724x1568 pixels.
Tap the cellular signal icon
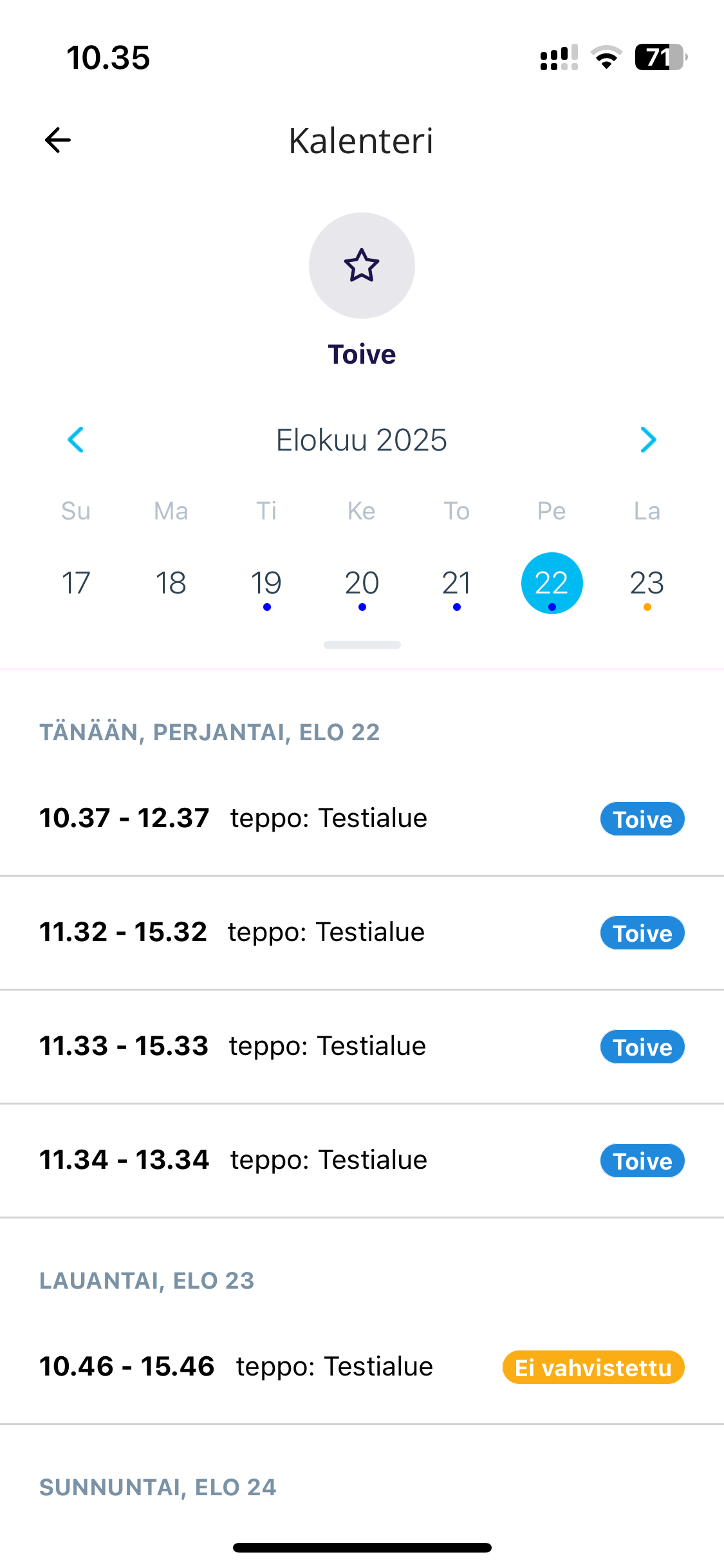click(x=559, y=57)
